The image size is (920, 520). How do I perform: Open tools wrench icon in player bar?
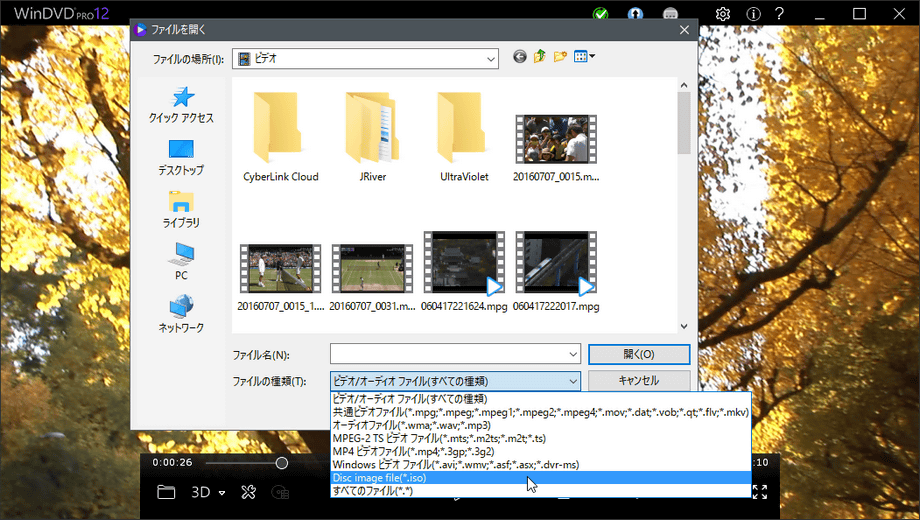[248, 492]
